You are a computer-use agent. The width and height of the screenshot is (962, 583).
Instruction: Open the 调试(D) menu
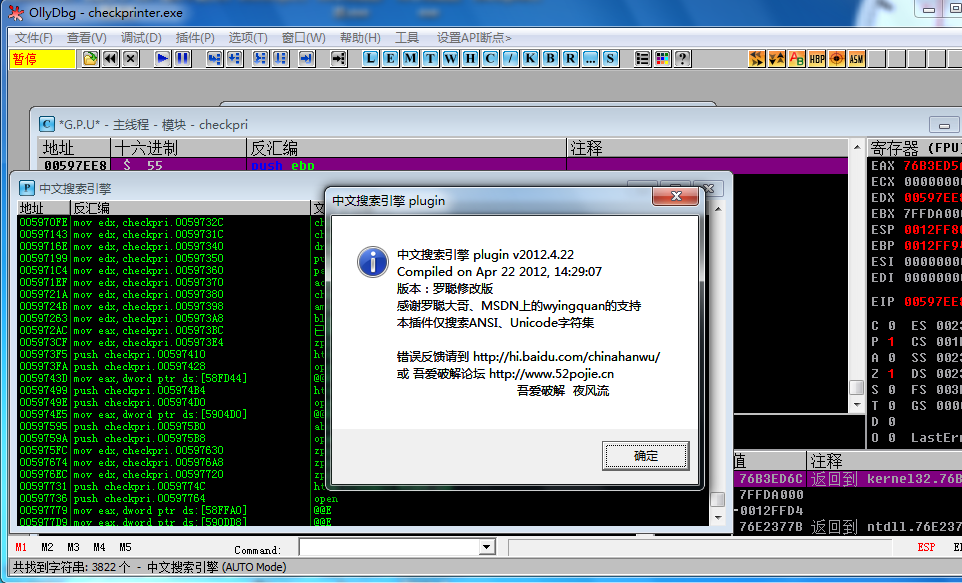(x=141, y=37)
